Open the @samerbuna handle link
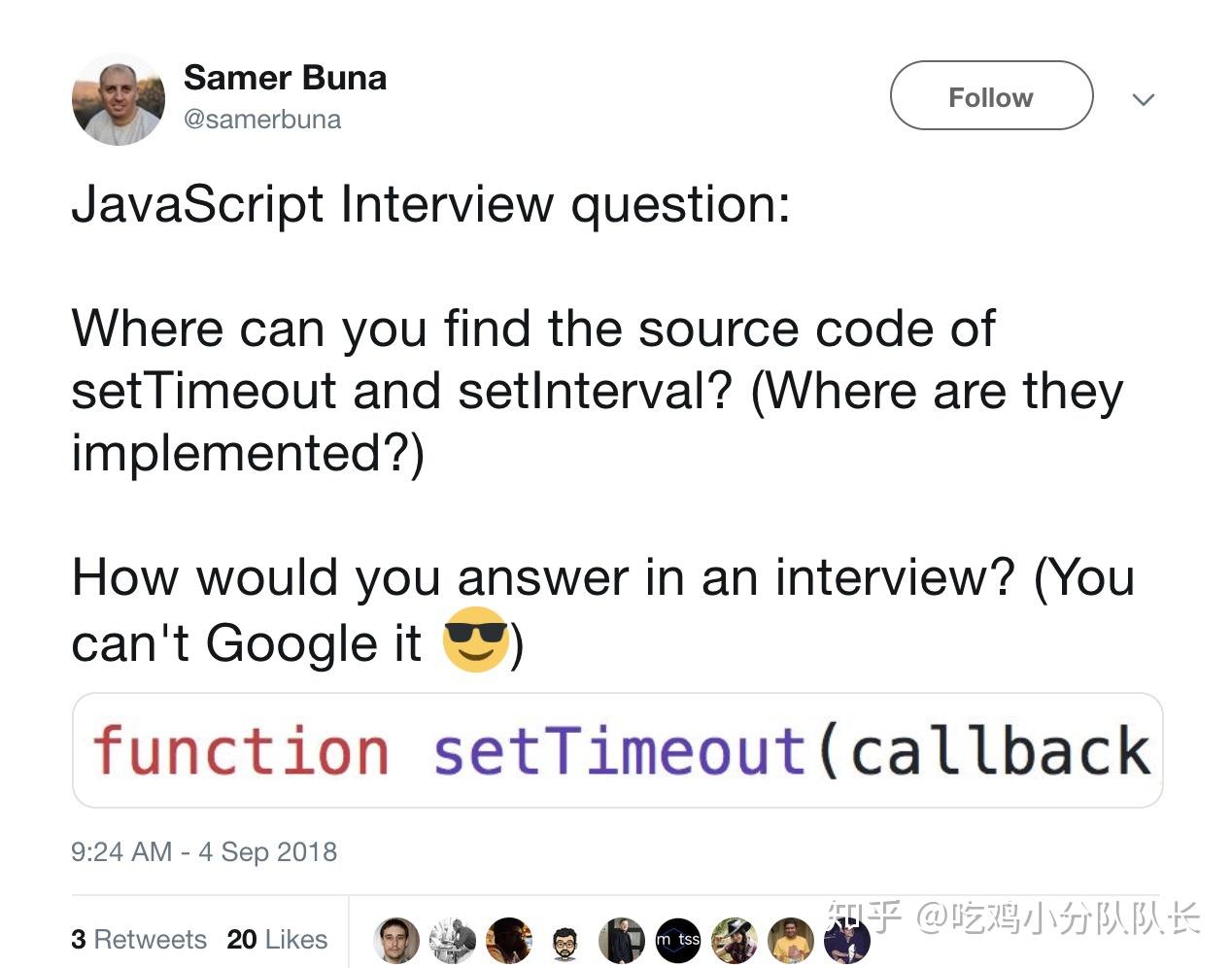This screenshot has height=968, width=1232. pyautogui.click(x=262, y=120)
